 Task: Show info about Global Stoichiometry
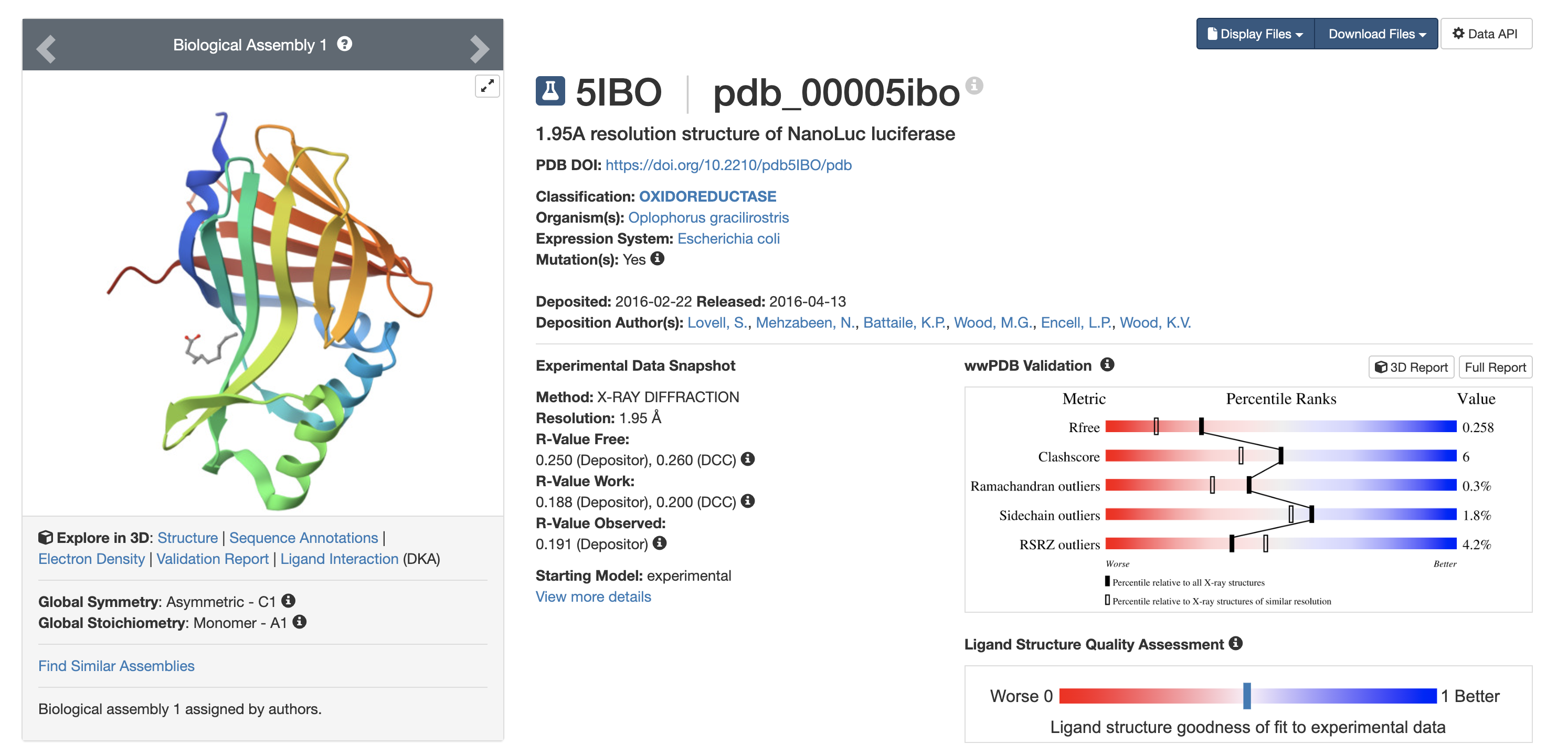(x=300, y=622)
